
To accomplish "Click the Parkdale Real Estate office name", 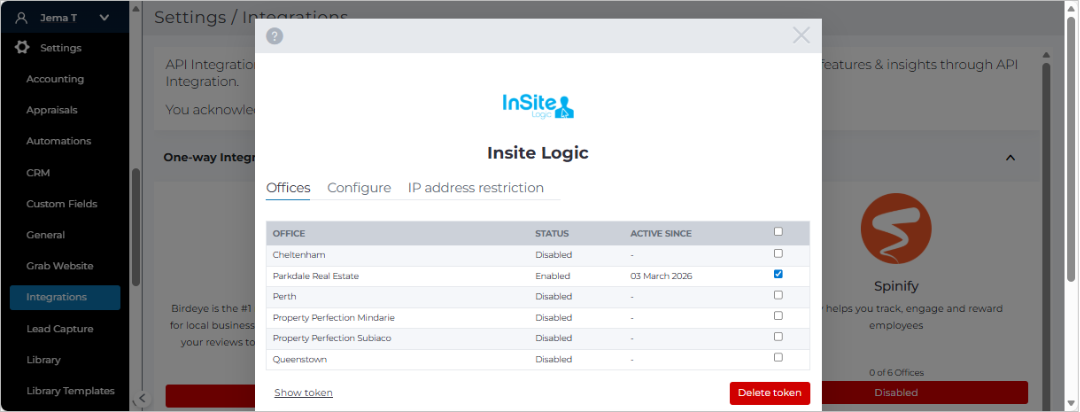I will (315, 276).
